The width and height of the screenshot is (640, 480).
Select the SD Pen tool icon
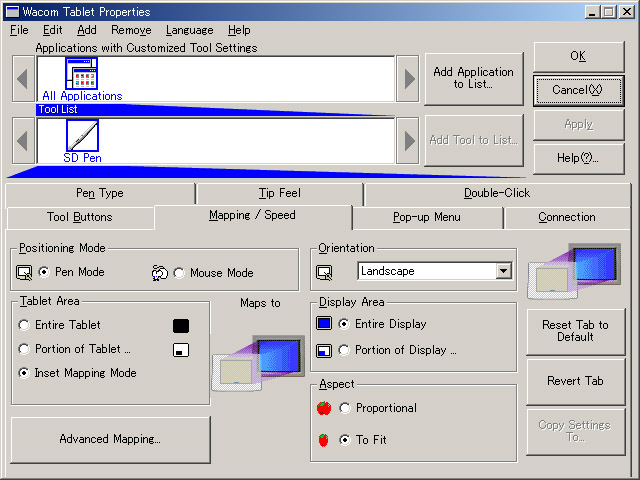(x=82, y=136)
